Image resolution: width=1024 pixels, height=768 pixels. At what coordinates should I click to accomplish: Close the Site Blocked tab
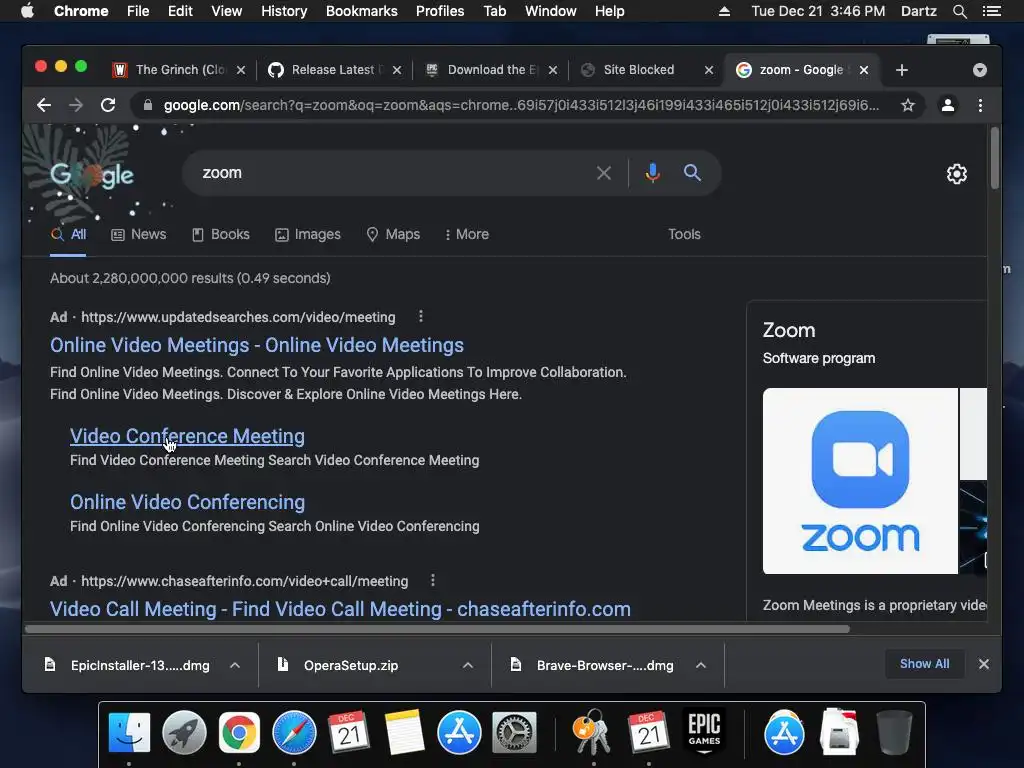(x=709, y=70)
